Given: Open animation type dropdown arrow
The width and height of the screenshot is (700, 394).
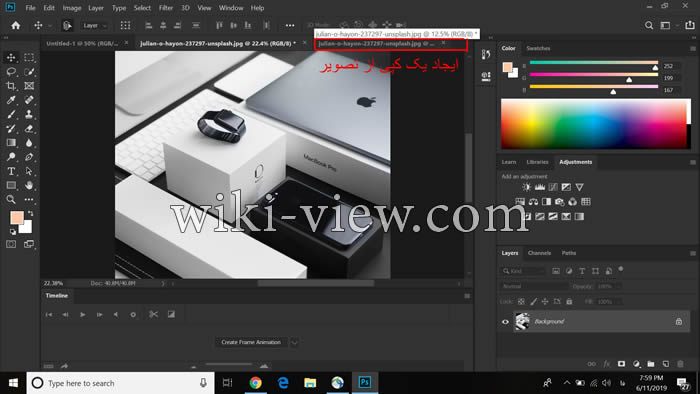Looking at the screenshot, I should click(x=294, y=342).
